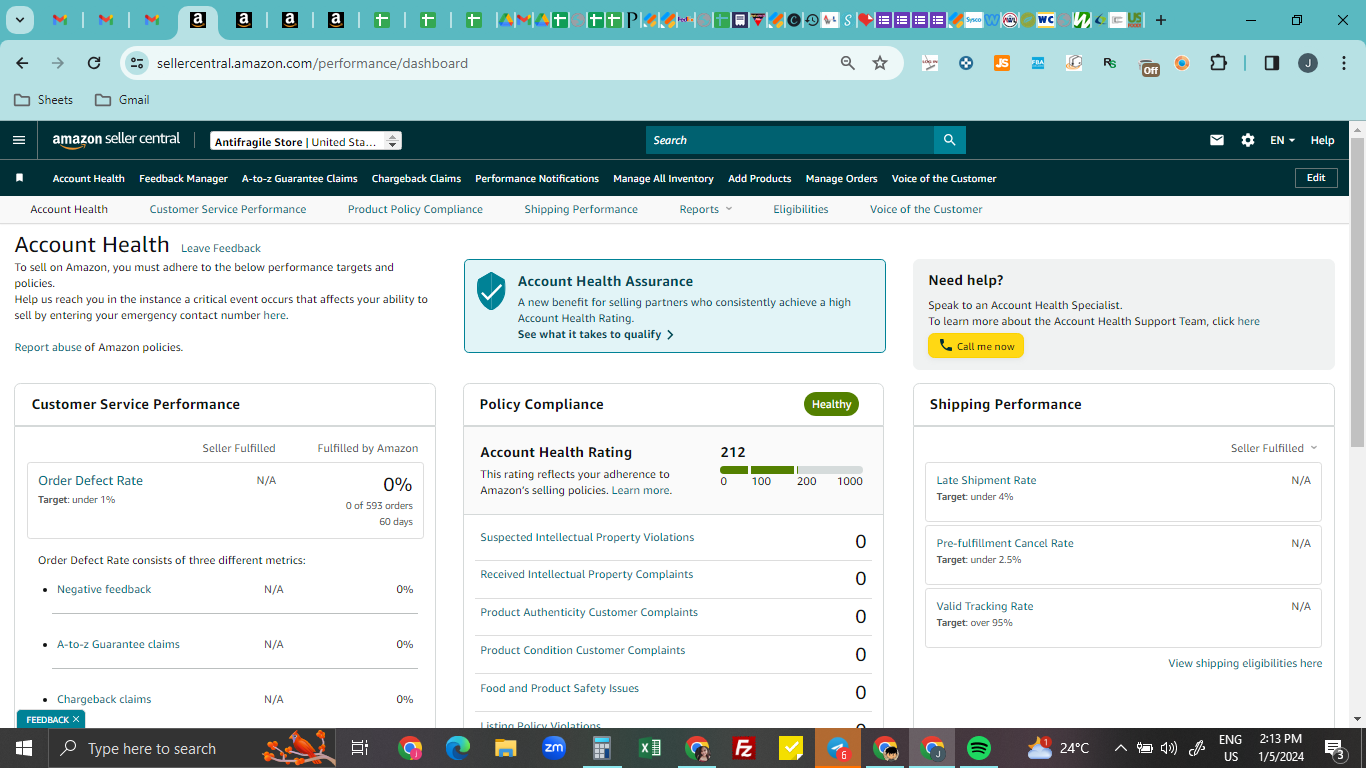Image resolution: width=1366 pixels, height=768 pixels.
Task: Open Product Authenticity Customer Complaints
Action: pyautogui.click(x=589, y=612)
